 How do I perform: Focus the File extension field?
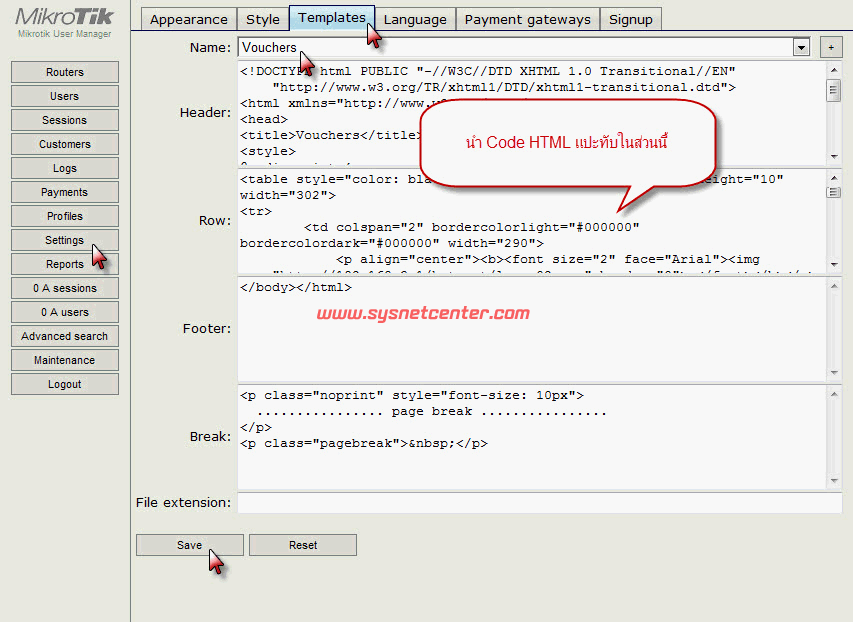pyautogui.click(x=540, y=502)
